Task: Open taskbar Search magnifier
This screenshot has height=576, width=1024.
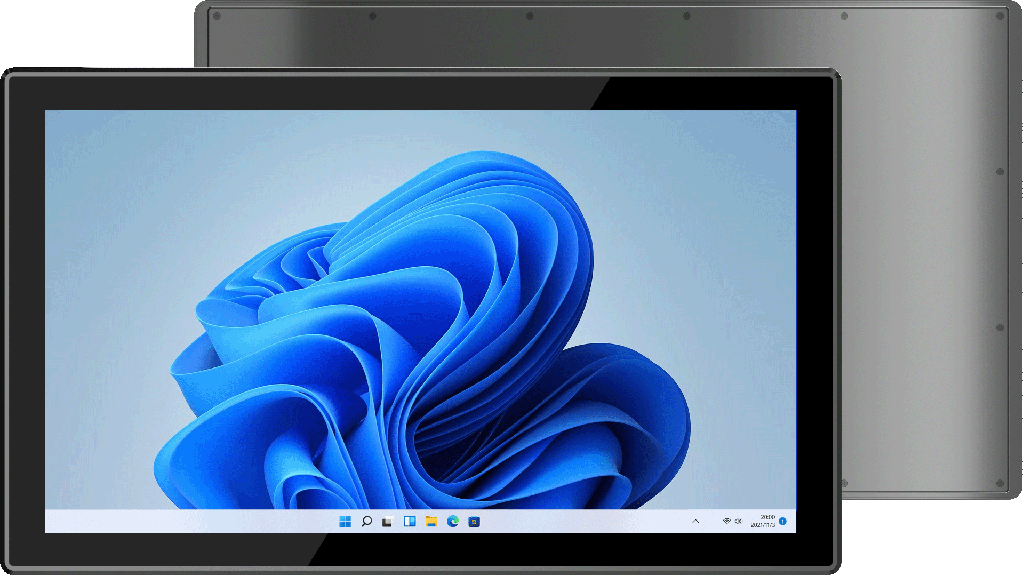Action: click(x=366, y=521)
